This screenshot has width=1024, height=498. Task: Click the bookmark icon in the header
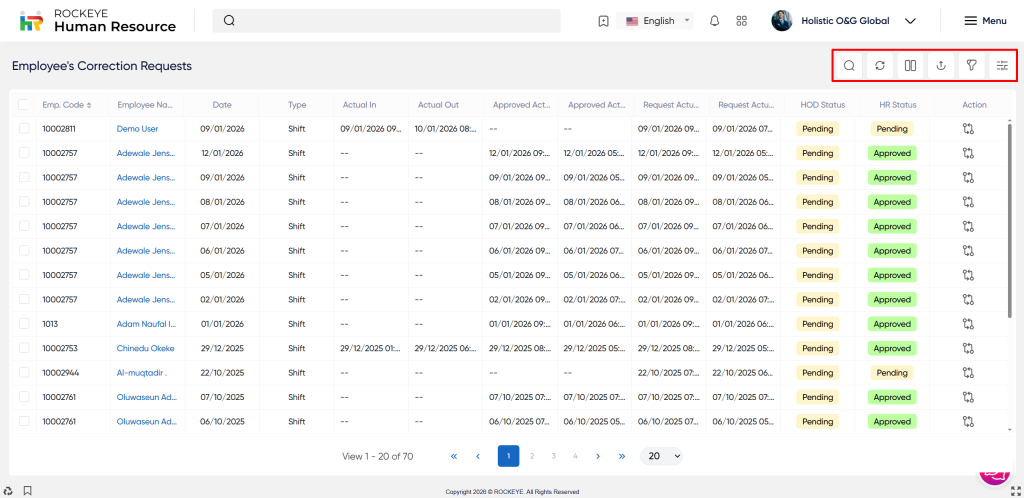coord(603,21)
